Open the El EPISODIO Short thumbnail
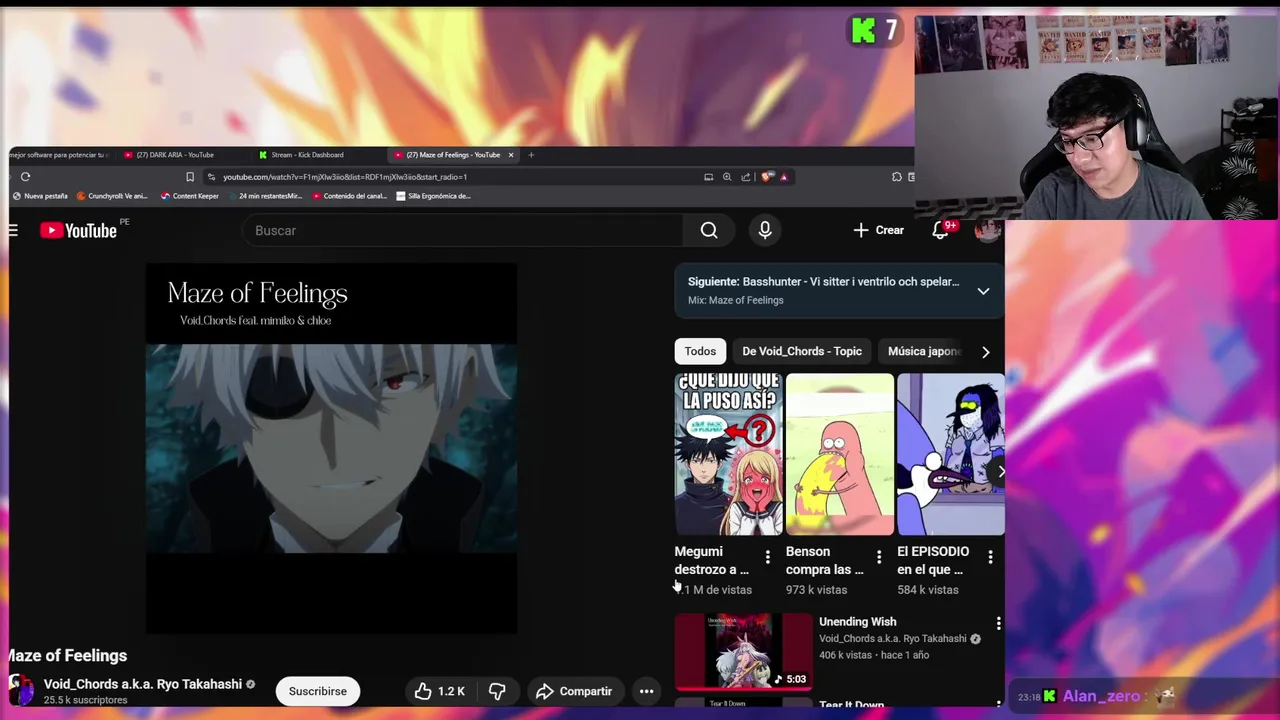Screen dimensions: 1280x720 click(x=951, y=454)
